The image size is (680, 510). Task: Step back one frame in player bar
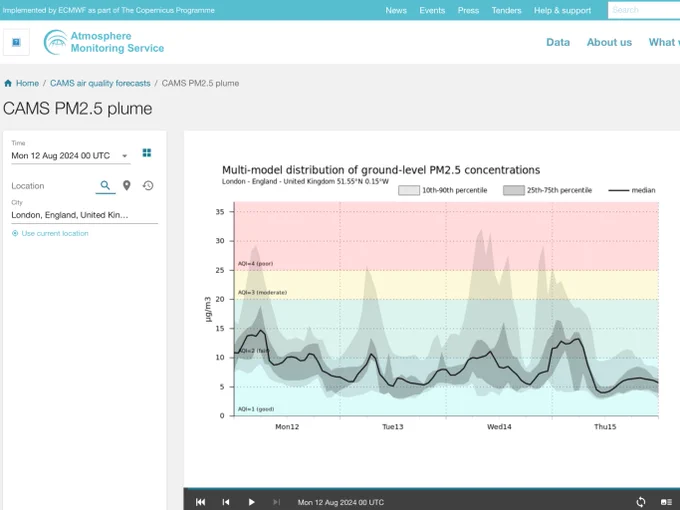tap(226, 502)
